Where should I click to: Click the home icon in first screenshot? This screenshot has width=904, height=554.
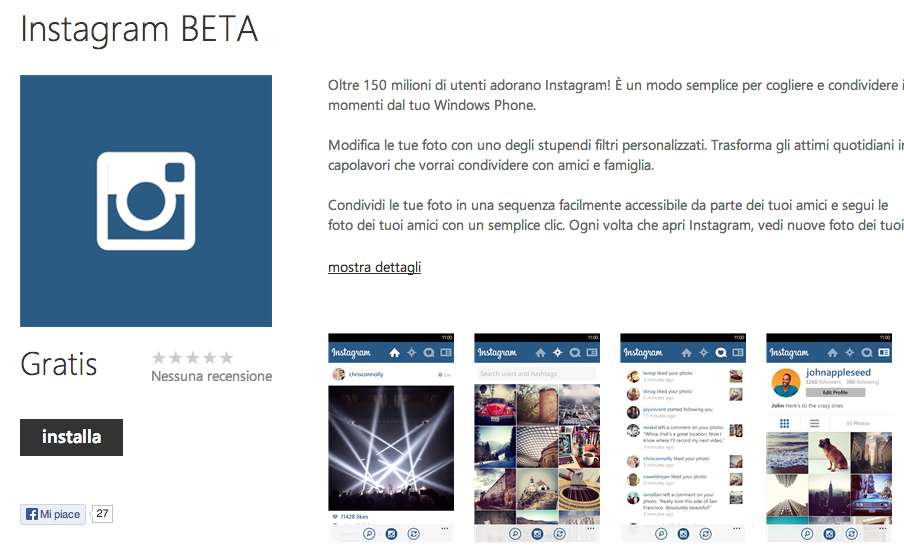[394, 352]
